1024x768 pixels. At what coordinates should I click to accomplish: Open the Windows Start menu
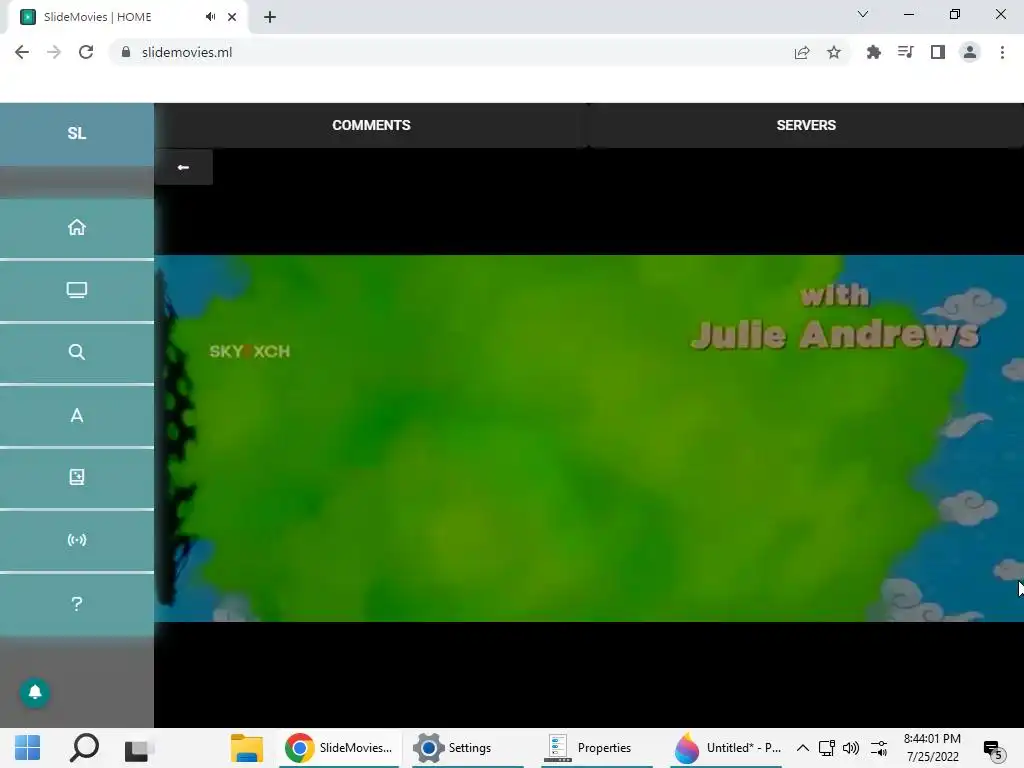[27, 748]
